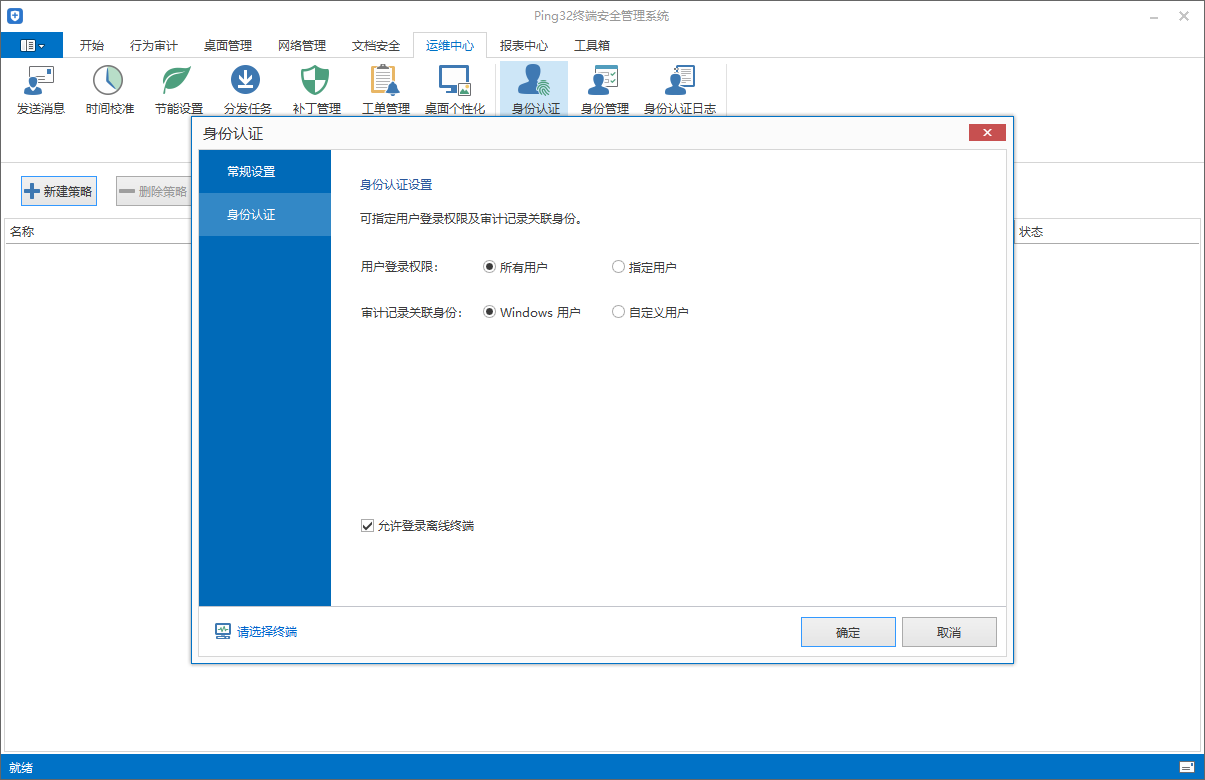
Task: Open the blue application menu dropdown
Action: coord(32,45)
